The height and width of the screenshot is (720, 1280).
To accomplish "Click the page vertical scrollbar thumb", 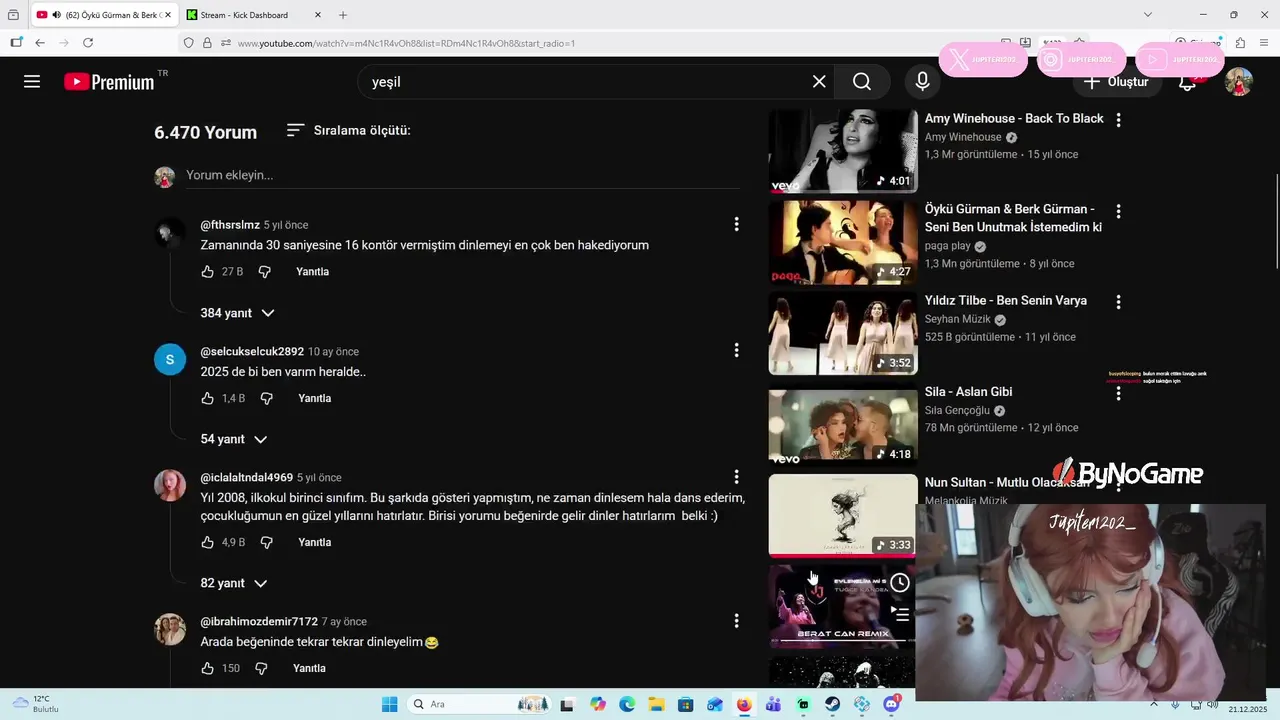I will click(1276, 222).
